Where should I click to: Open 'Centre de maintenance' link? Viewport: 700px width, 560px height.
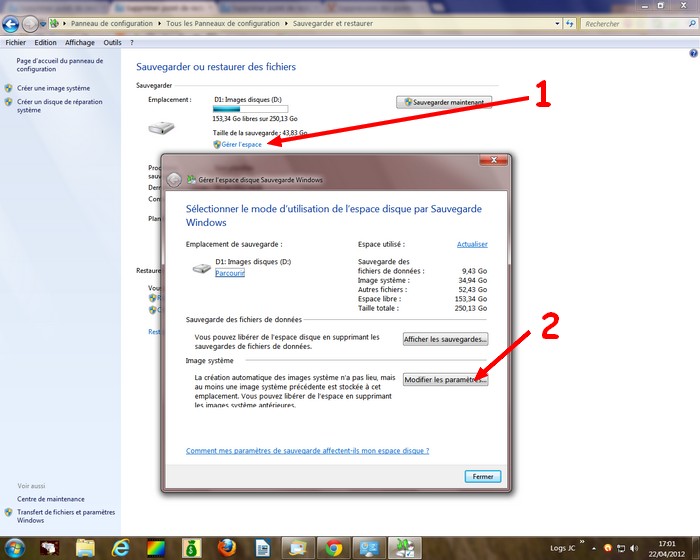(50, 499)
